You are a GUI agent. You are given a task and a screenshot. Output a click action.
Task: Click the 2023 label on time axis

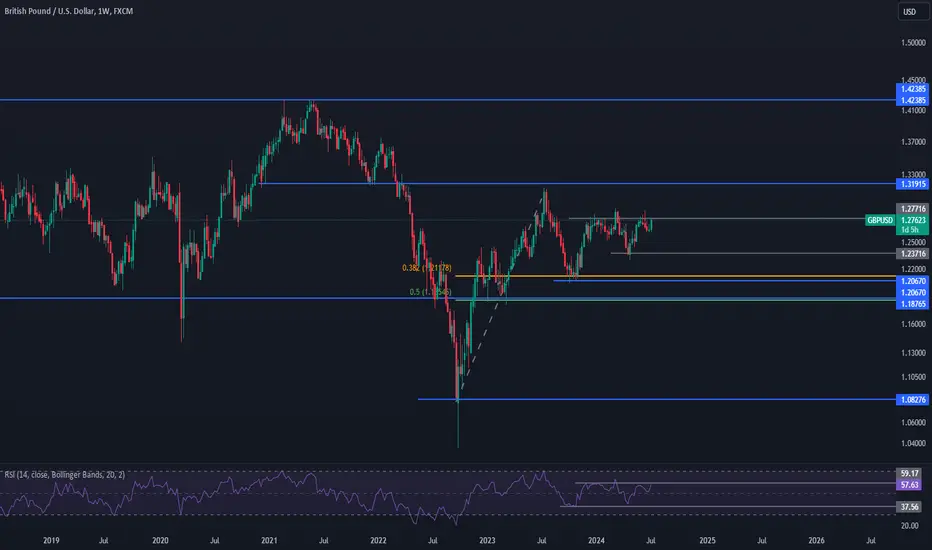click(487, 540)
